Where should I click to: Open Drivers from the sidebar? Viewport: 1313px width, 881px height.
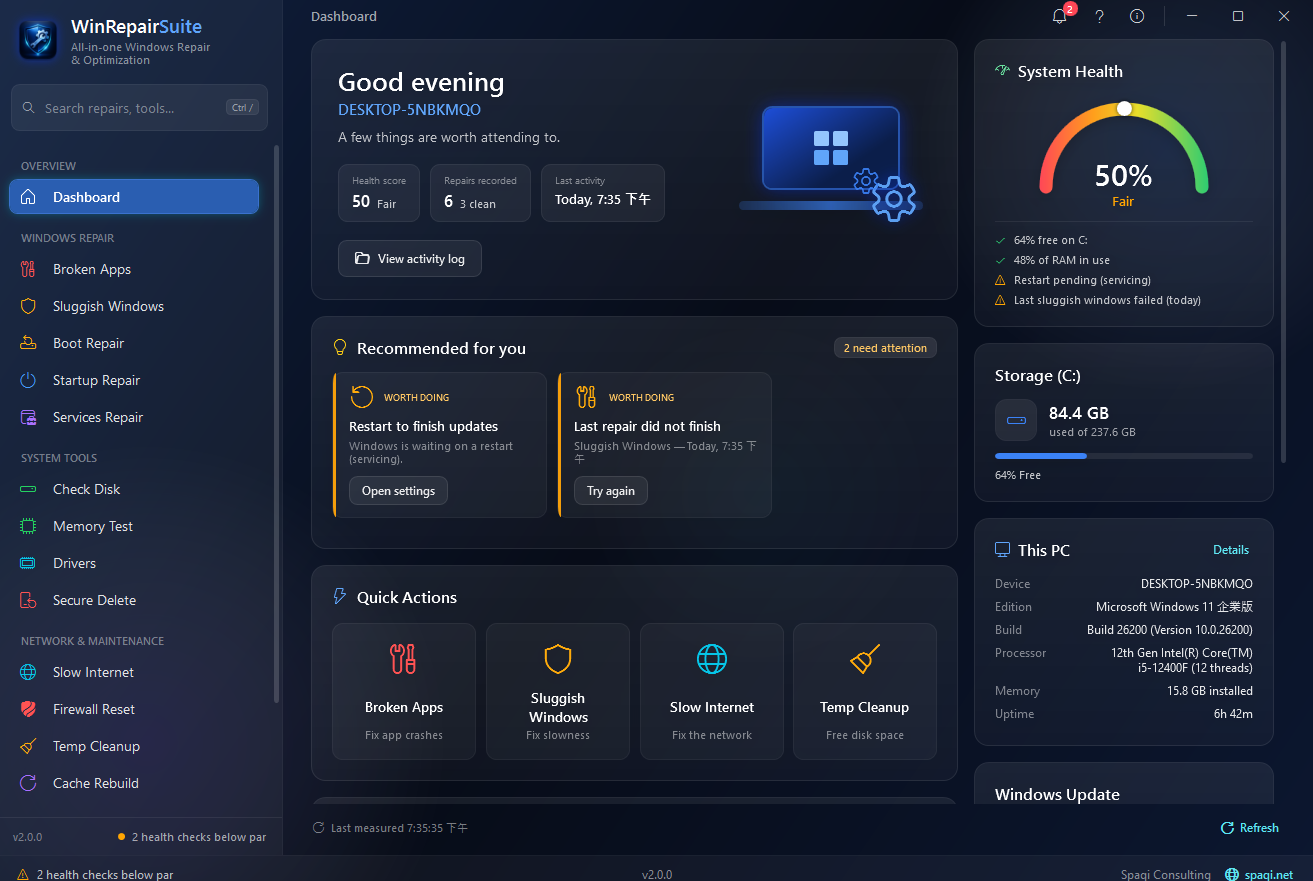pyautogui.click(x=134, y=563)
